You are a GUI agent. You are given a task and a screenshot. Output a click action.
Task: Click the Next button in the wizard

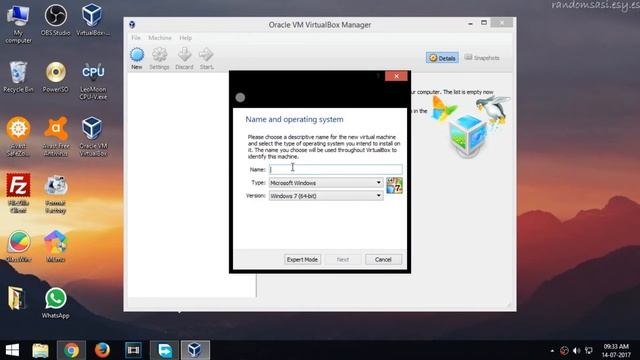click(x=342, y=260)
